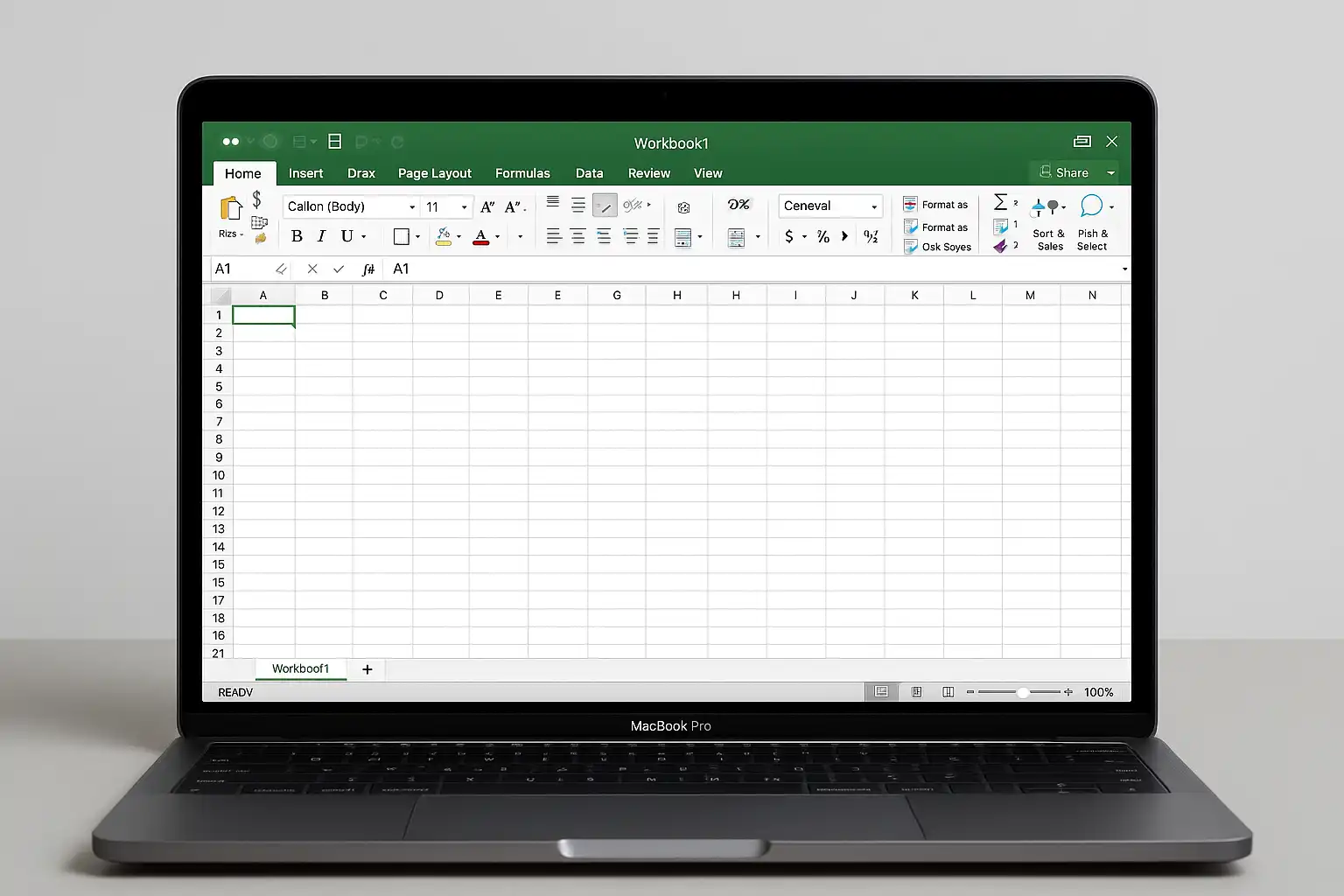Click the 100% zoom level
Screen dimensions: 1344x896
tap(1098, 692)
